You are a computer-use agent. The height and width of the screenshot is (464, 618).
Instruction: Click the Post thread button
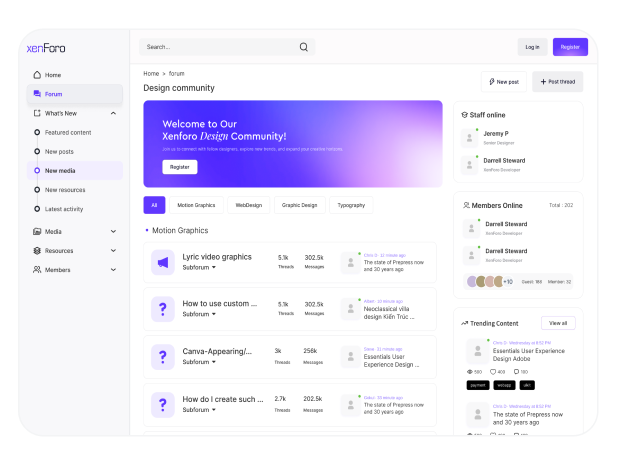557,82
